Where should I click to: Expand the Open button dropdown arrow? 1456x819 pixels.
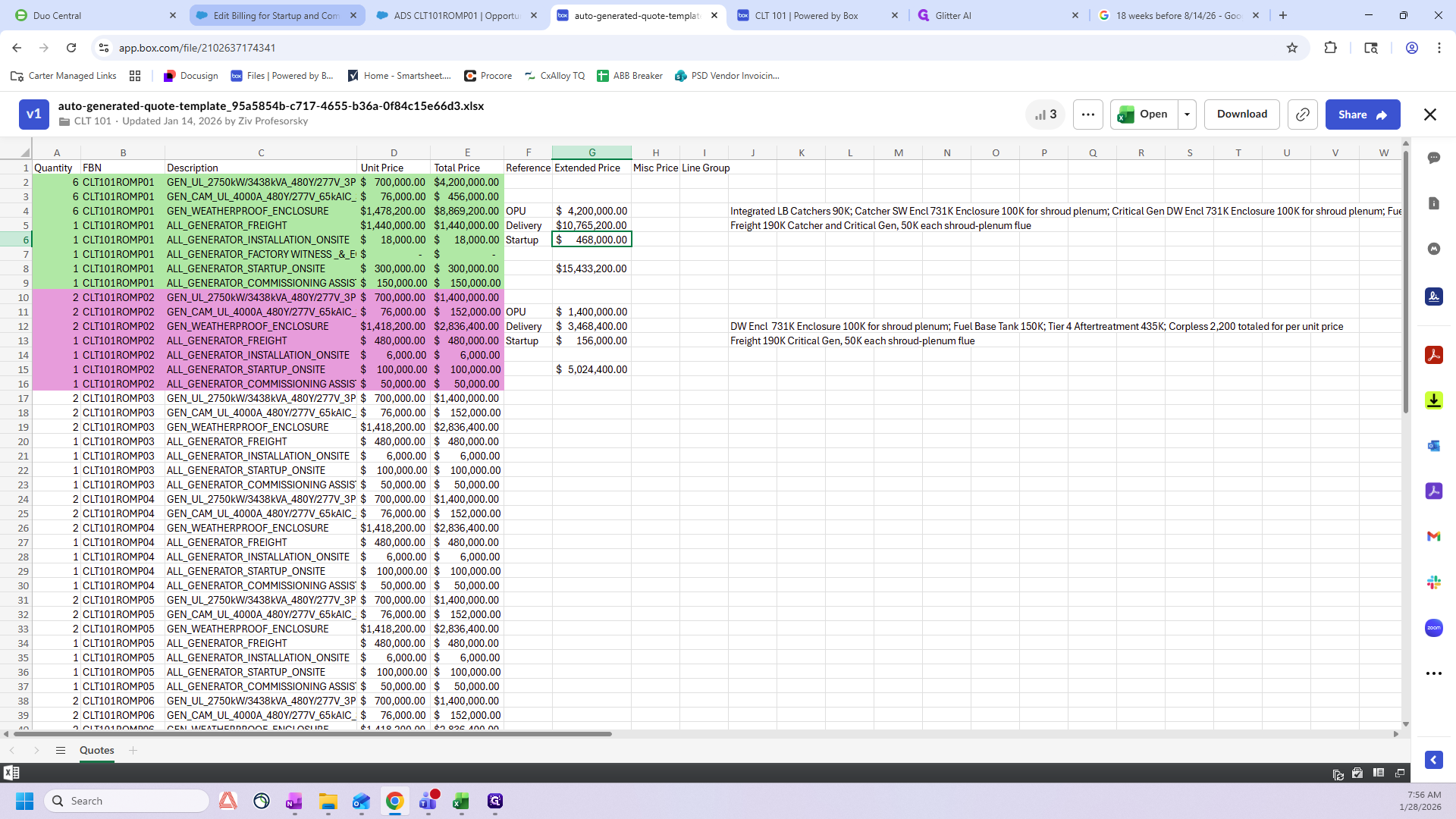click(x=1187, y=115)
